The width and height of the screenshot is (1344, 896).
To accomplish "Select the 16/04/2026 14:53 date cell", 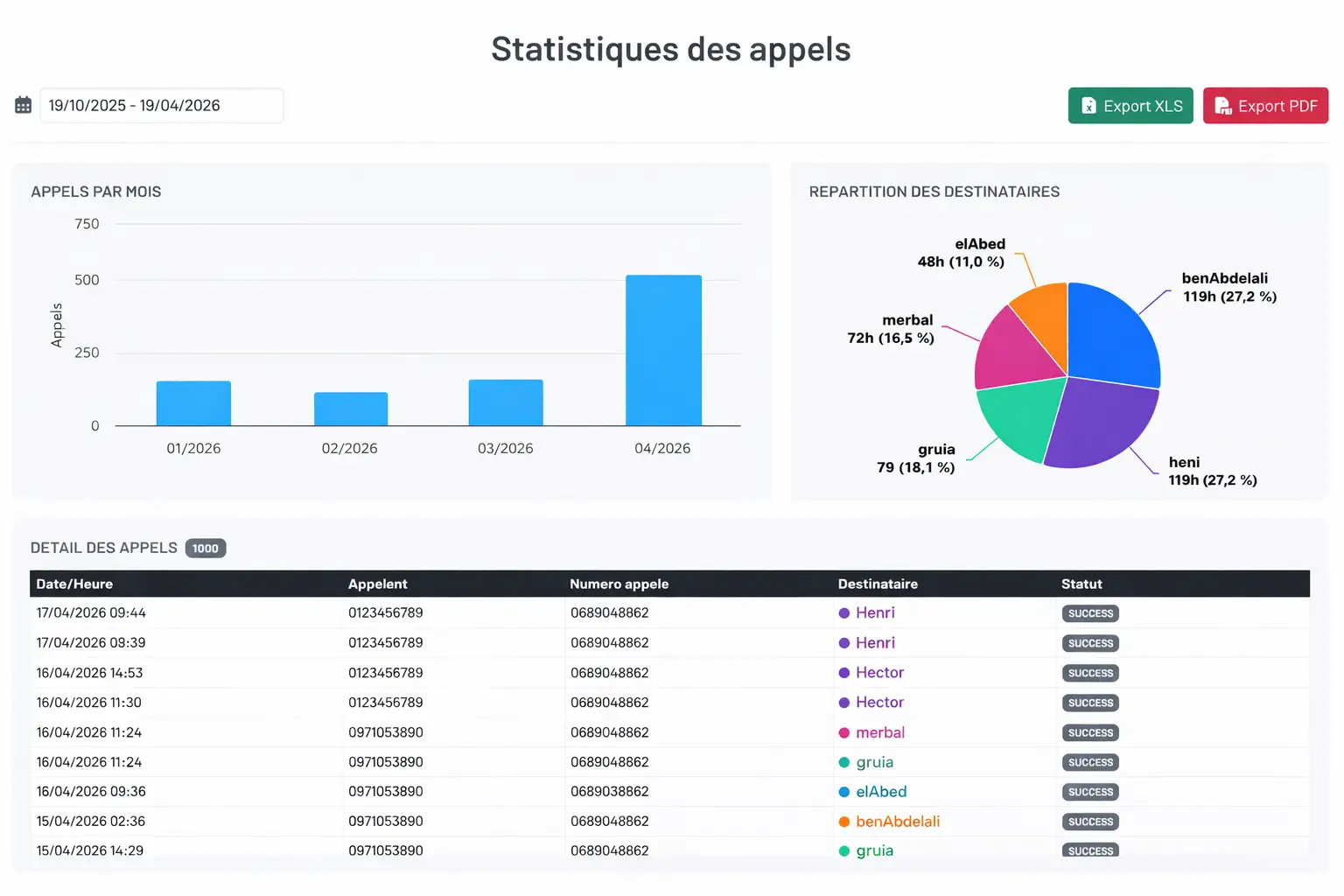I will tap(89, 673).
